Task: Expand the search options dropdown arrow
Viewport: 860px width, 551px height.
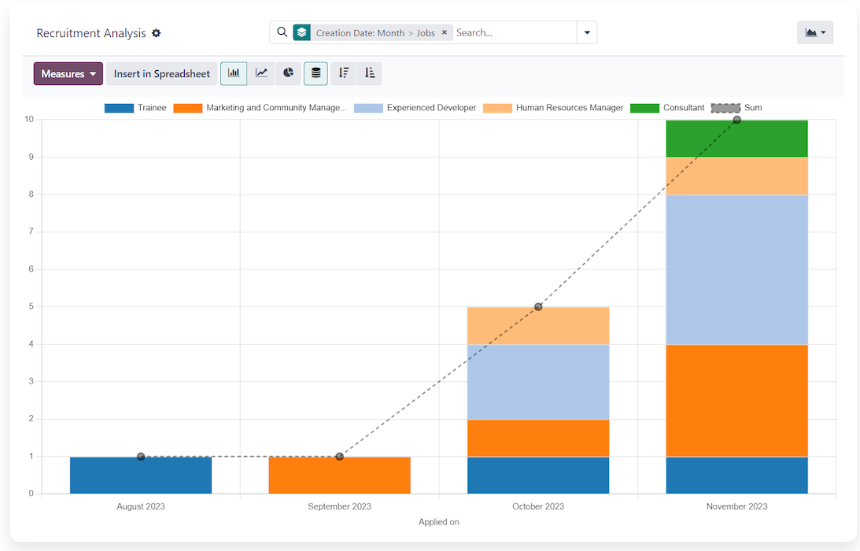Action: click(x=588, y=32)
